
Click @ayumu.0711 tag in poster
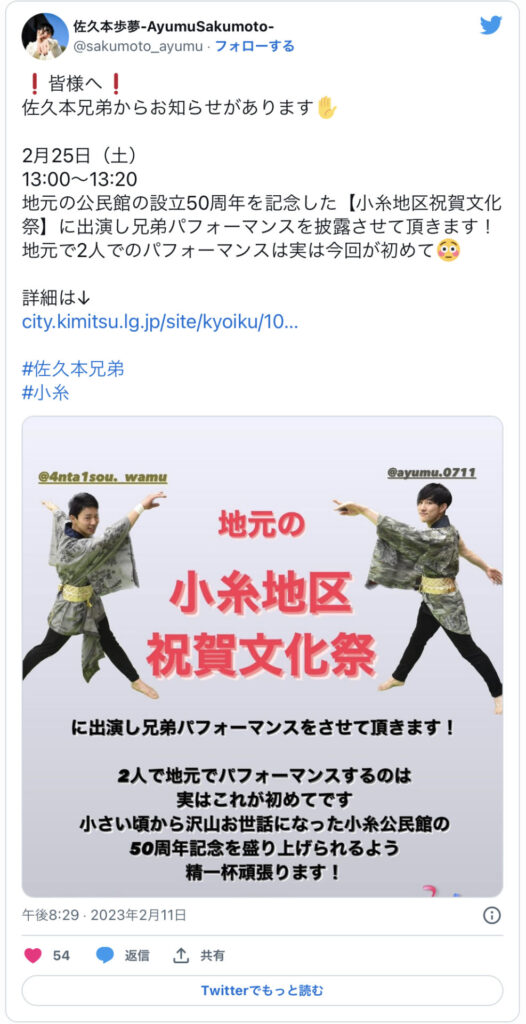[431, 472]
